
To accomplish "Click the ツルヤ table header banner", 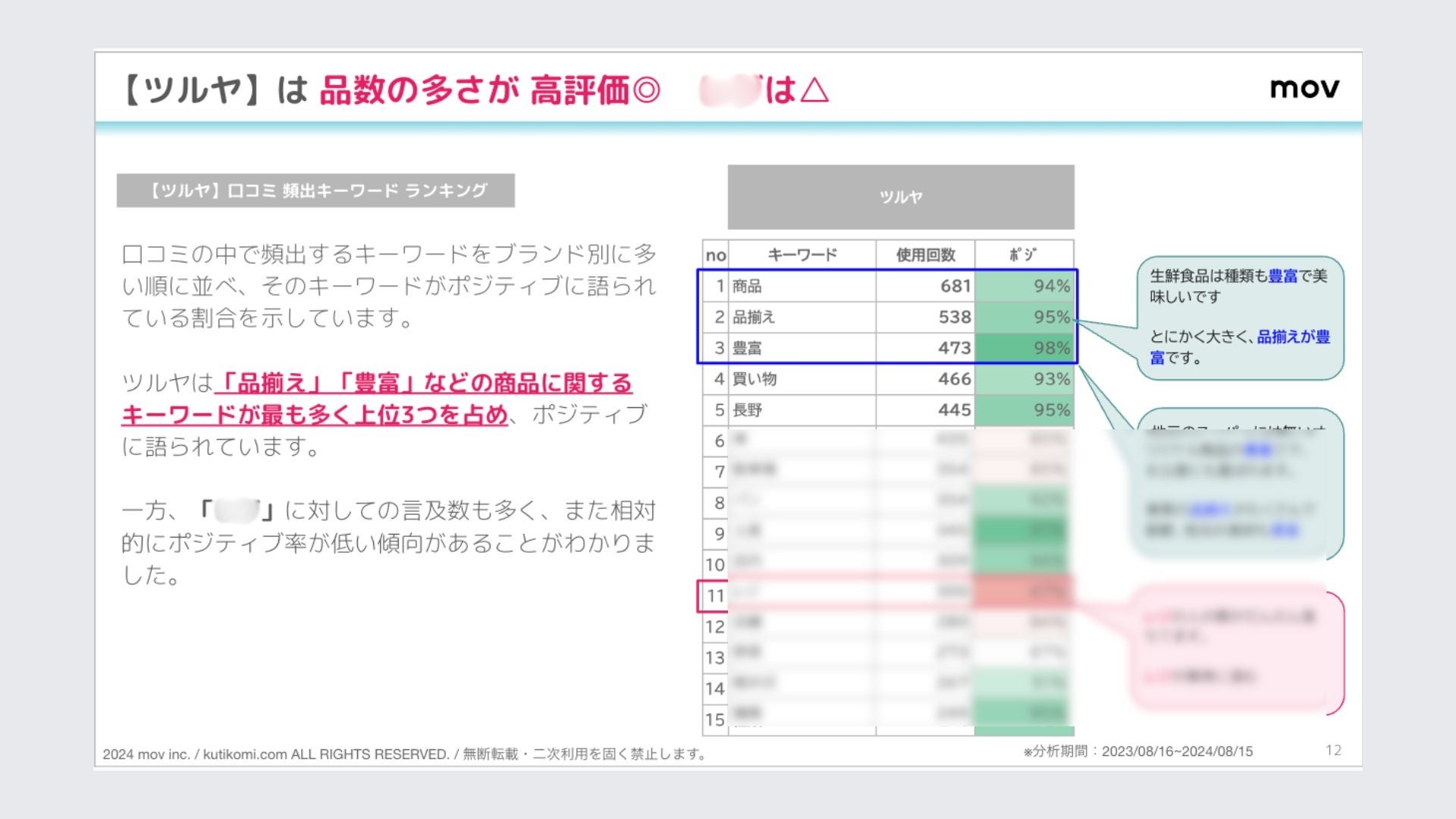I will pos(900,197).
